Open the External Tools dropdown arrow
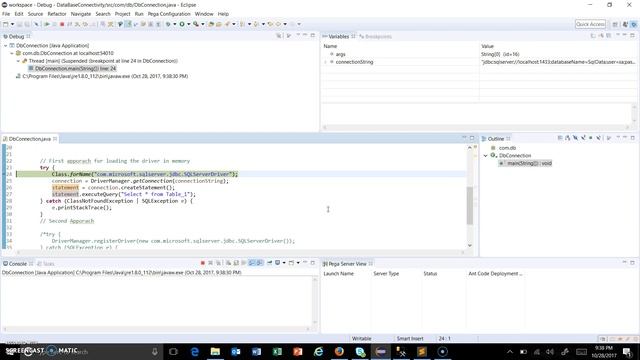 (x=202, y=24)
